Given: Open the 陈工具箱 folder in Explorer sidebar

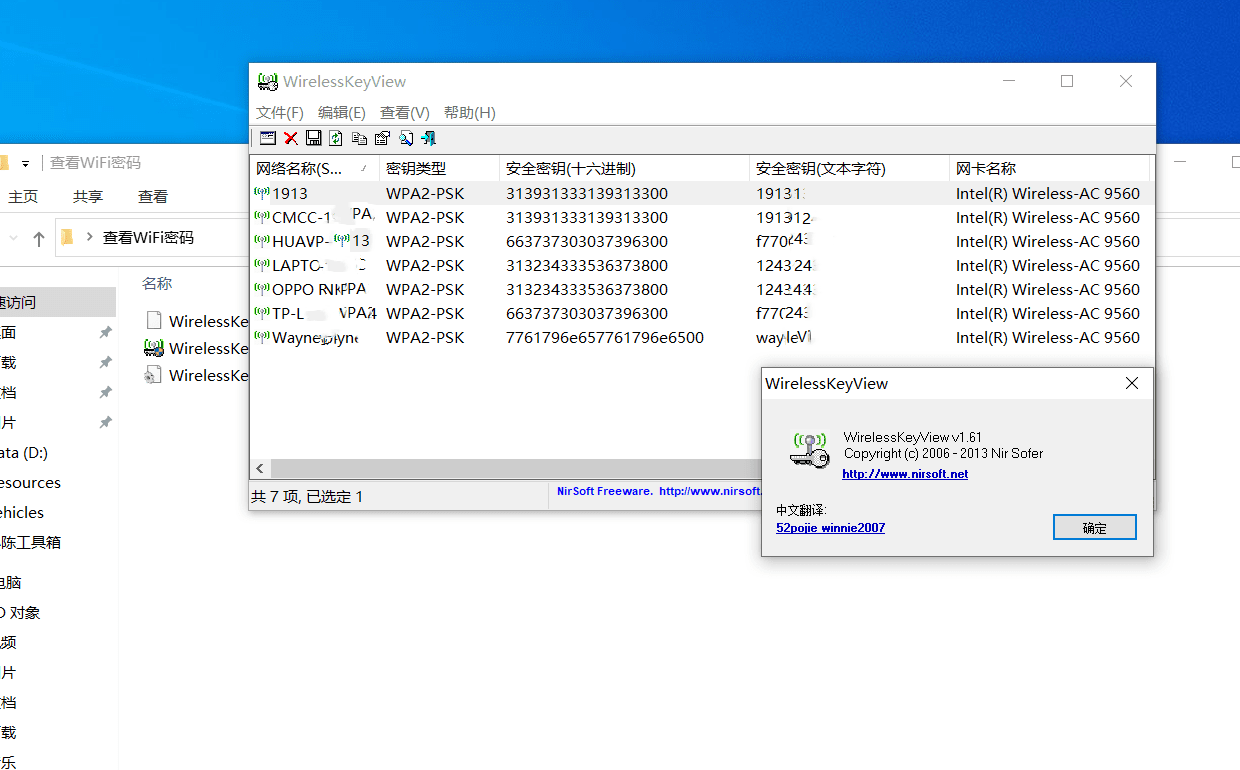Looking at the screenshot, I should tap(31, 542).
